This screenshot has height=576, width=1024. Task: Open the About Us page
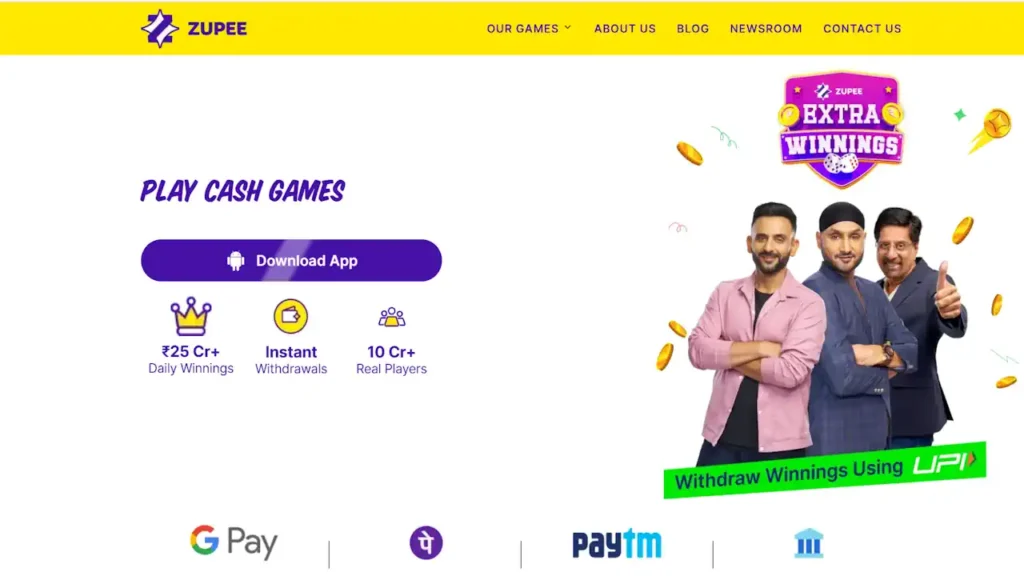[x=624, y=29]
